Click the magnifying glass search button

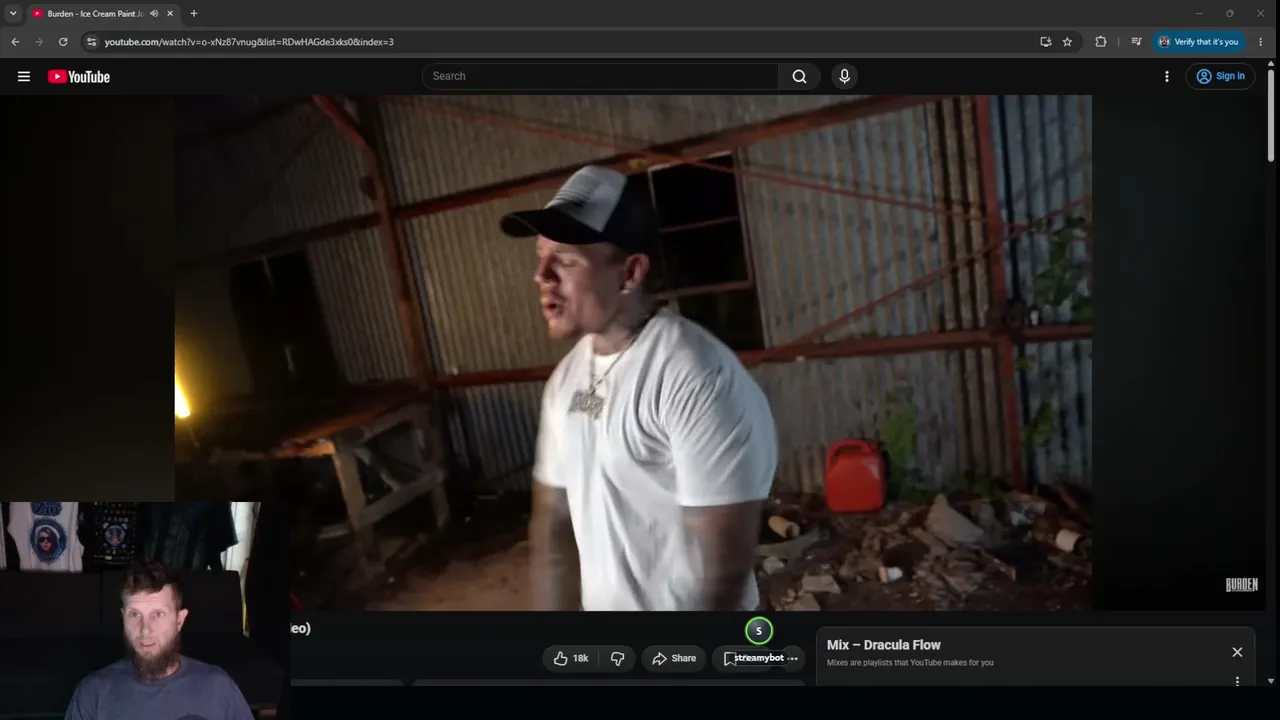pyautogui.click(x=799, y=76)
